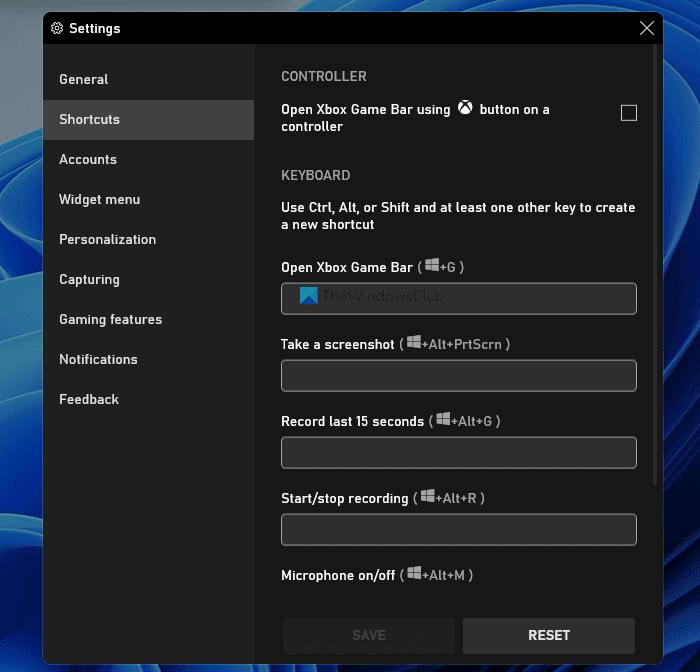Click the RESET button
700x672 pixels.
point(549,635)
